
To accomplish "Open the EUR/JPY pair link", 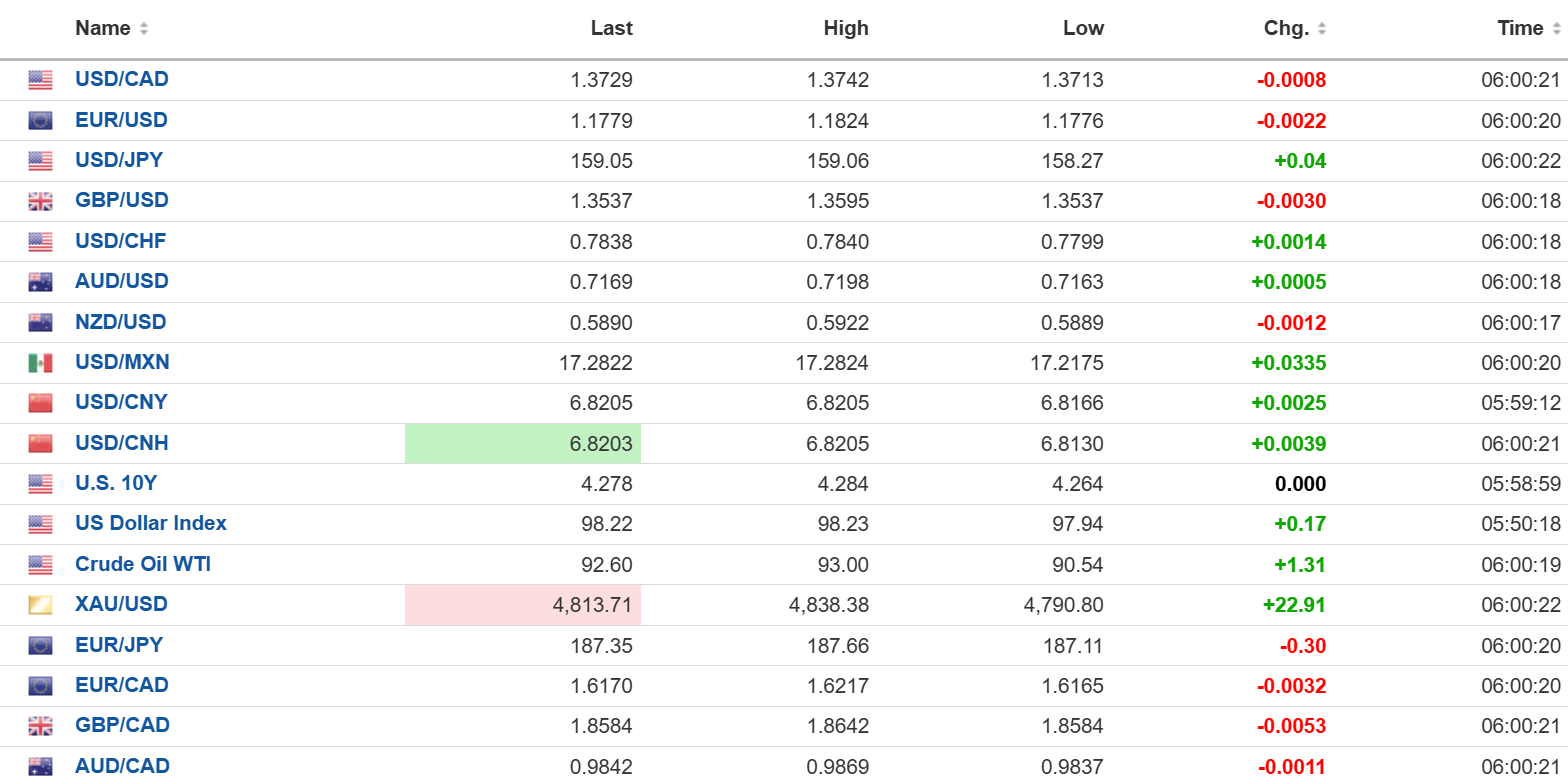I will tap(119, 645).
